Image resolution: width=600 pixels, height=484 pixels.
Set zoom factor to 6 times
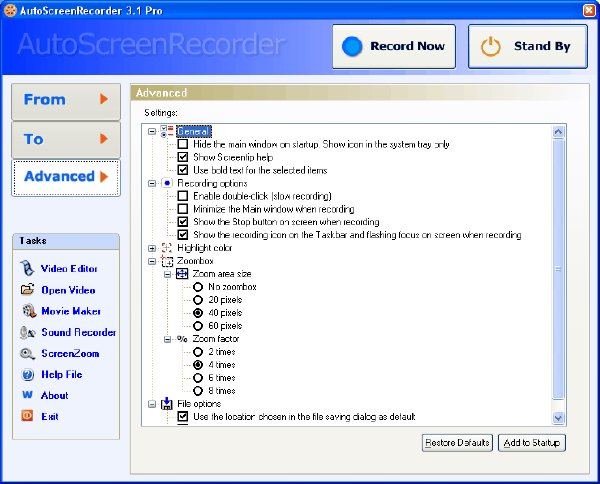(x=198, y=378)
